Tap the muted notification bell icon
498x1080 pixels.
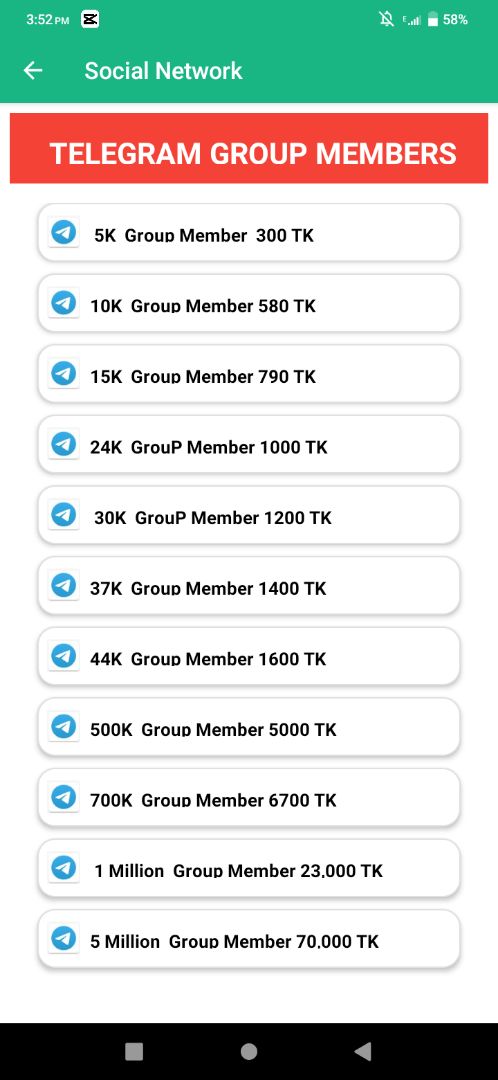386,19
